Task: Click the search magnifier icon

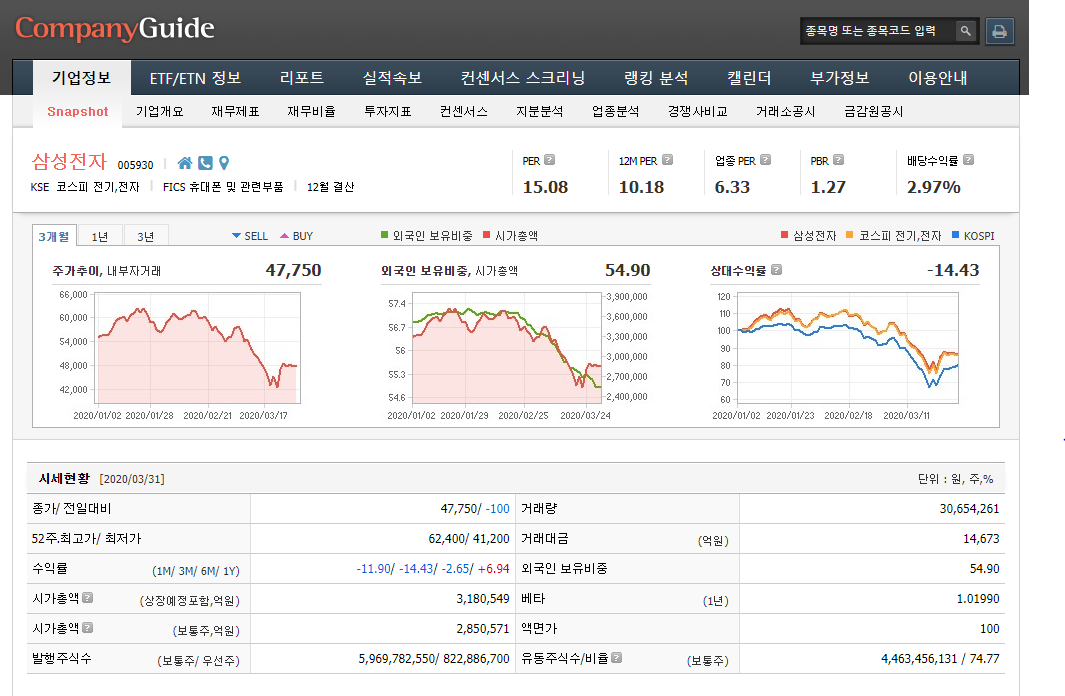Action: coord(965,31)
